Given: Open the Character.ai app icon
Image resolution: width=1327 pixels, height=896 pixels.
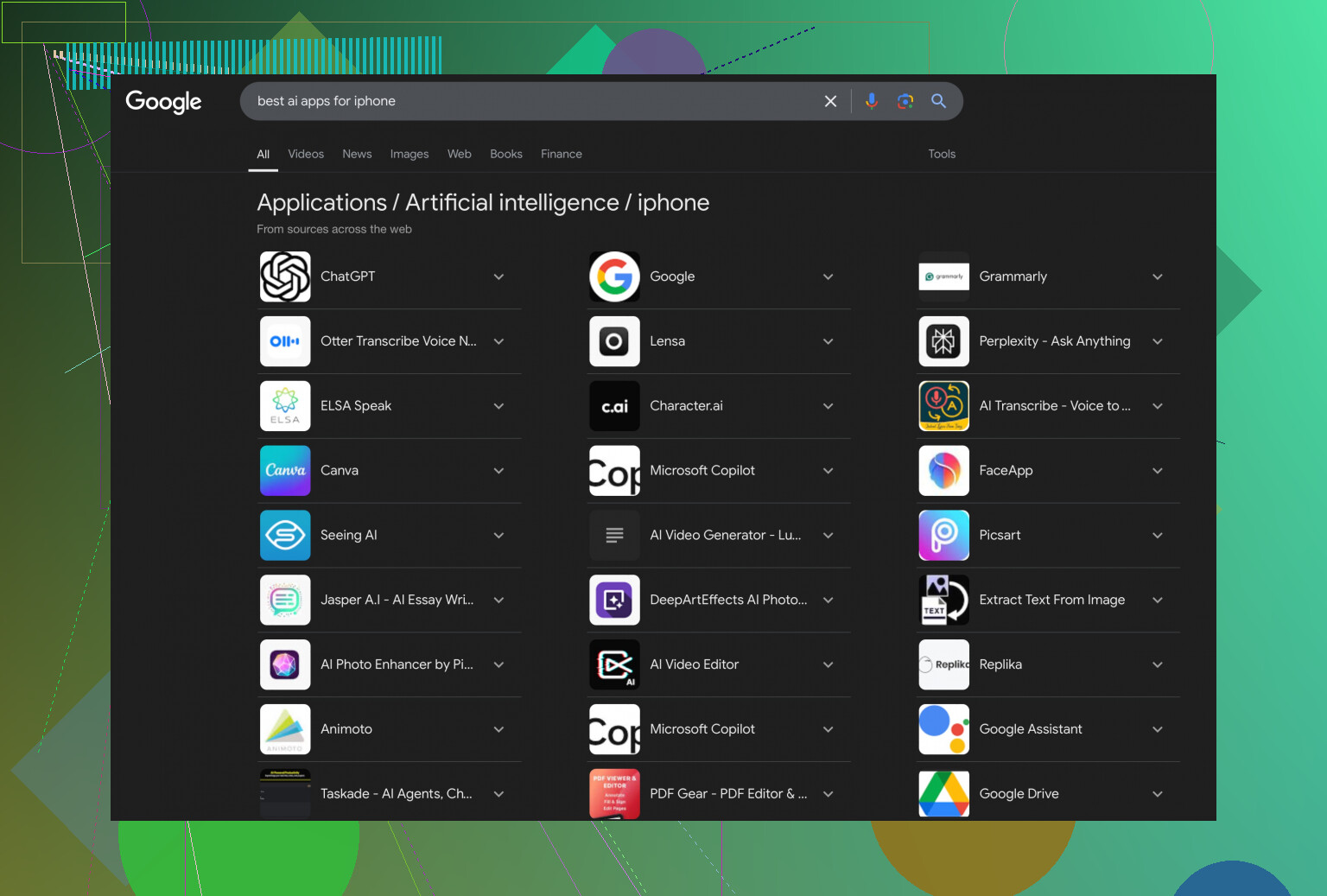Looking at the screenshot, I should (614, 406).
